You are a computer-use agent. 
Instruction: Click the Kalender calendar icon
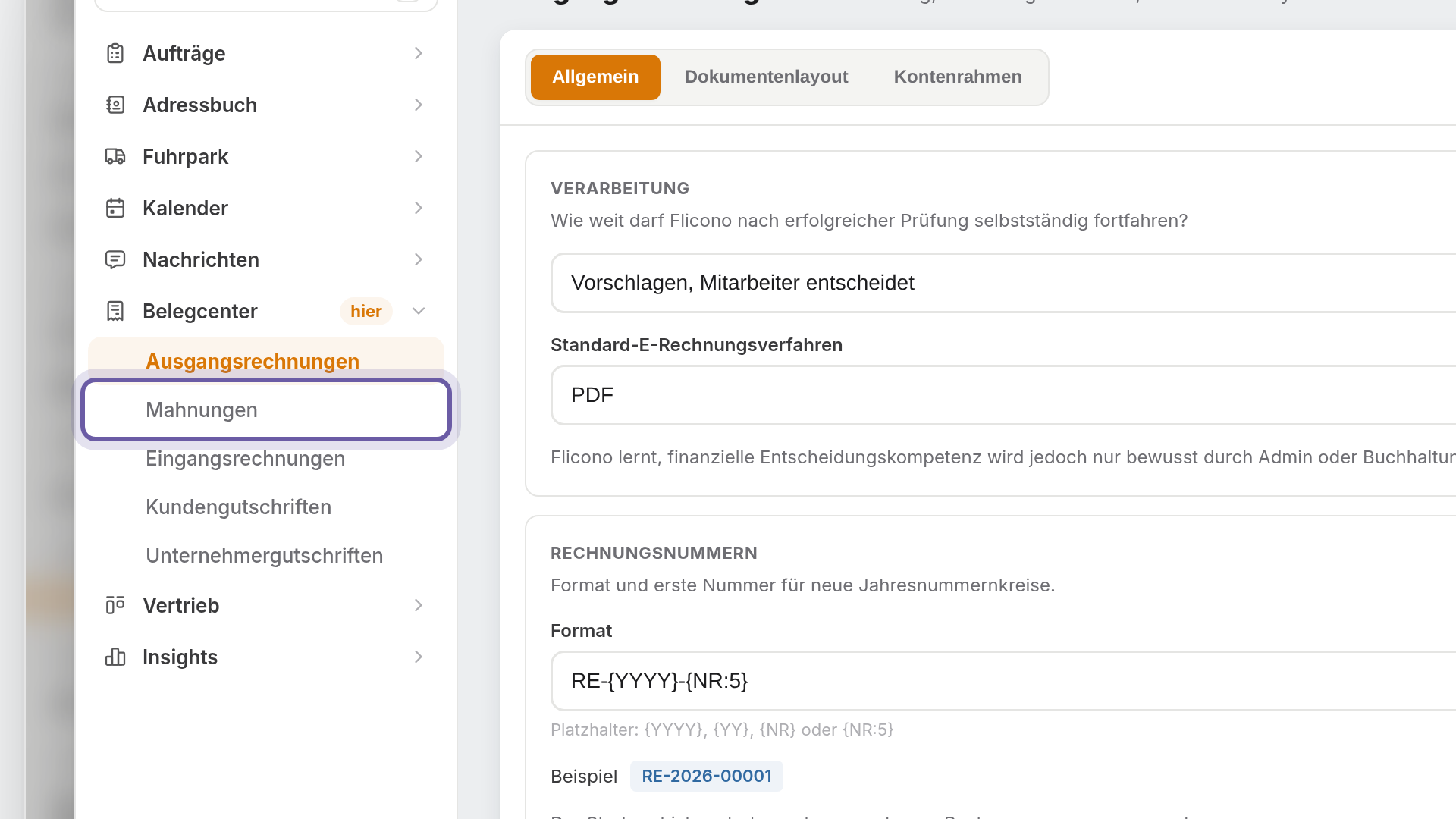(x=115, y=208)
